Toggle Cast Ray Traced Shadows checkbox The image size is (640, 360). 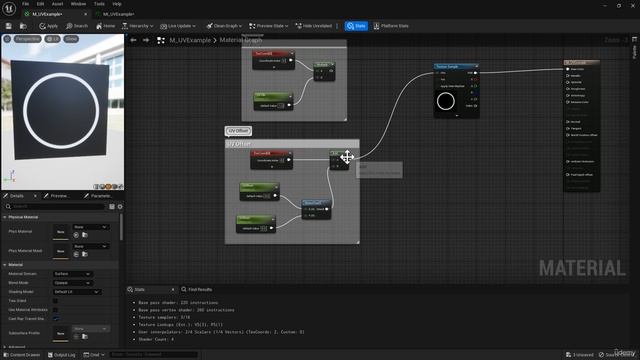click(x=56, y=319)
